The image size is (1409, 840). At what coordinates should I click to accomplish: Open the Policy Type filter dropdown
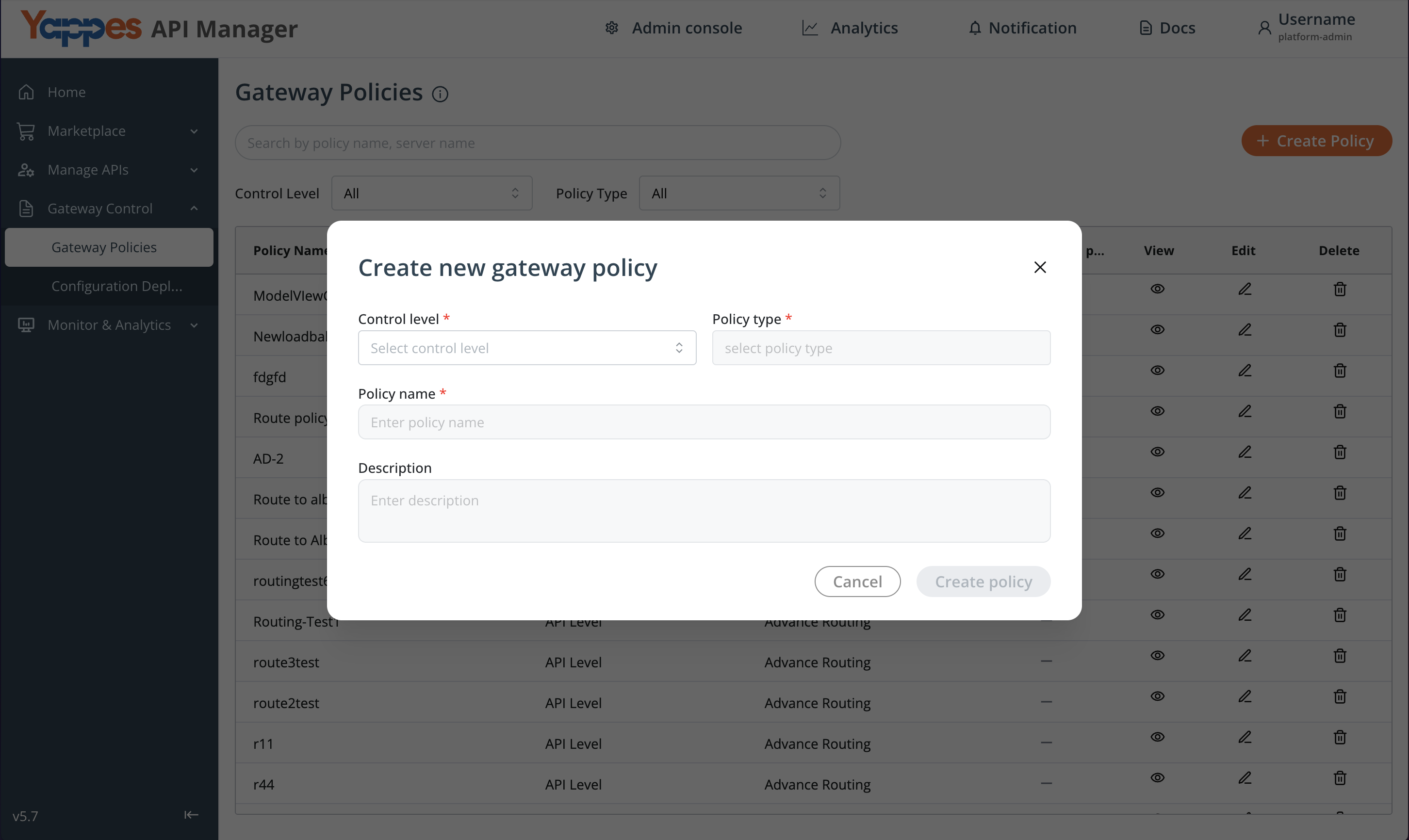[x=739, y=193]
